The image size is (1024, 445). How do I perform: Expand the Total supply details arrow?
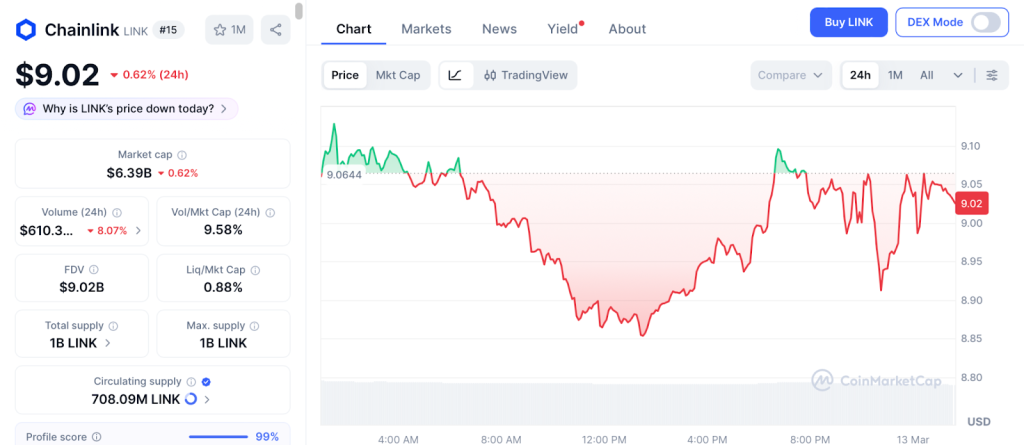point(108,343)
